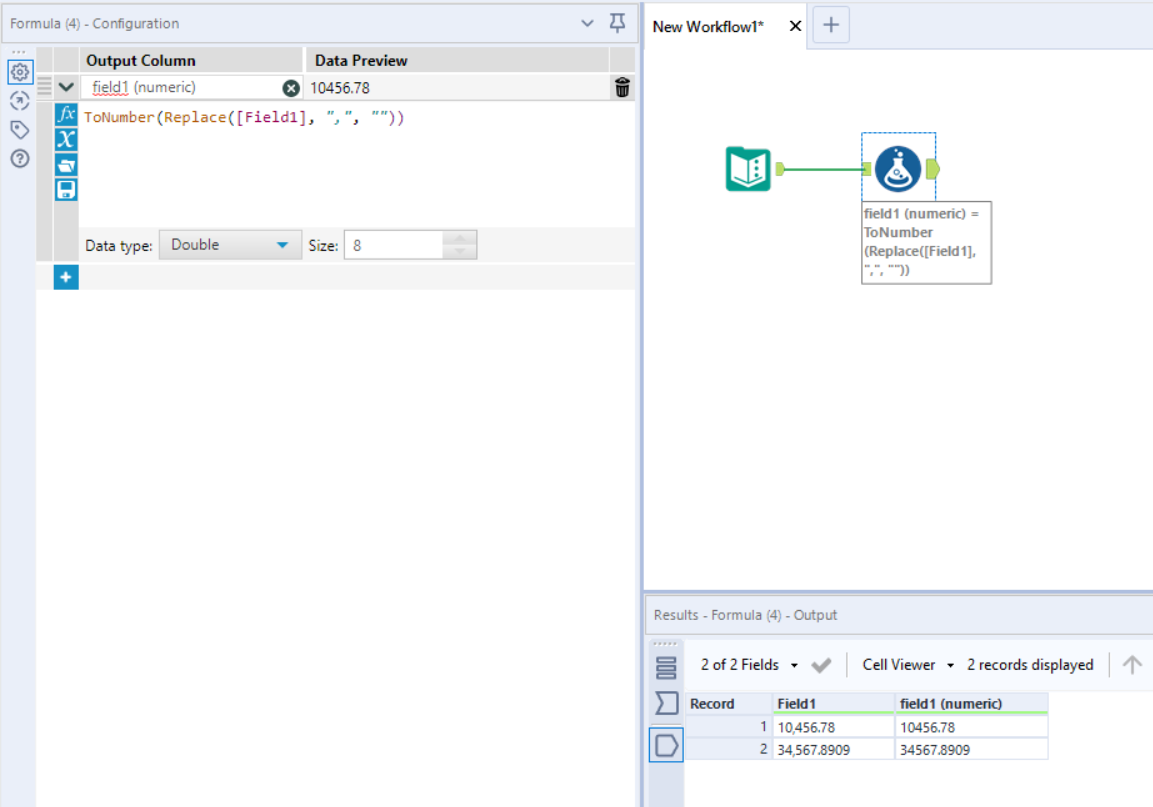The image size is (1153, 807).
Task: Click the Formula tool on the canvas
Action: [x=897, y=168]
